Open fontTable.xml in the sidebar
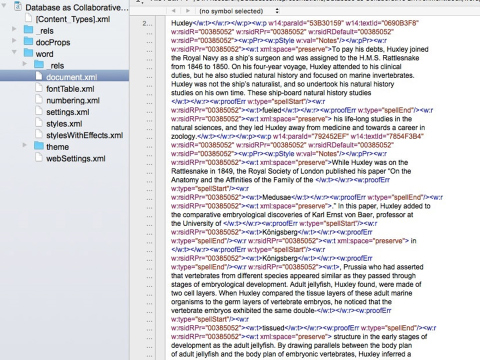 point(70,89)
